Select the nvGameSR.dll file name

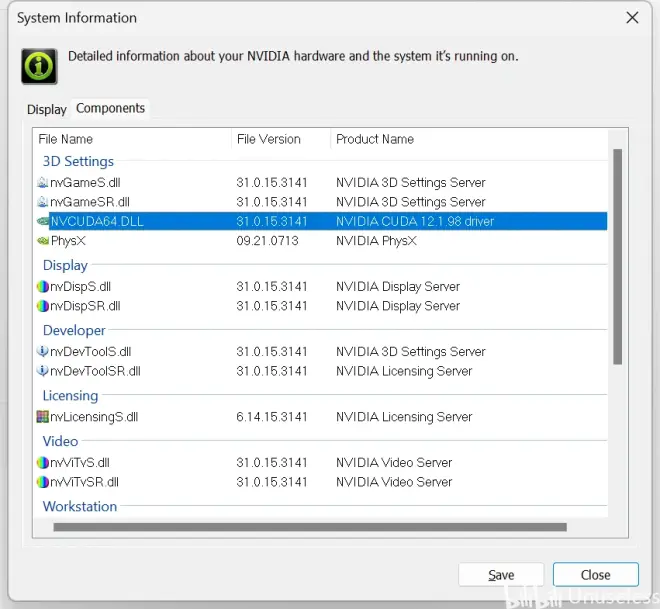pos(90,202)
